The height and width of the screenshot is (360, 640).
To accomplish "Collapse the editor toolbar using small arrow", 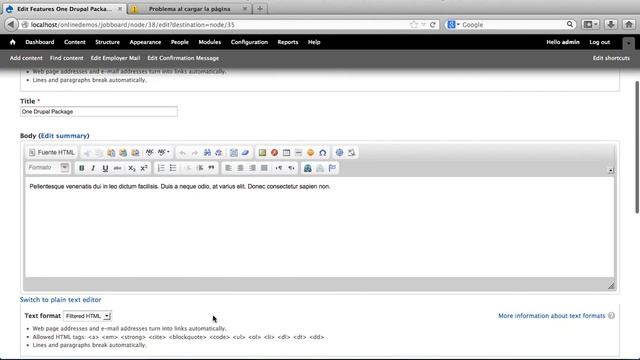I will [611, 171].
